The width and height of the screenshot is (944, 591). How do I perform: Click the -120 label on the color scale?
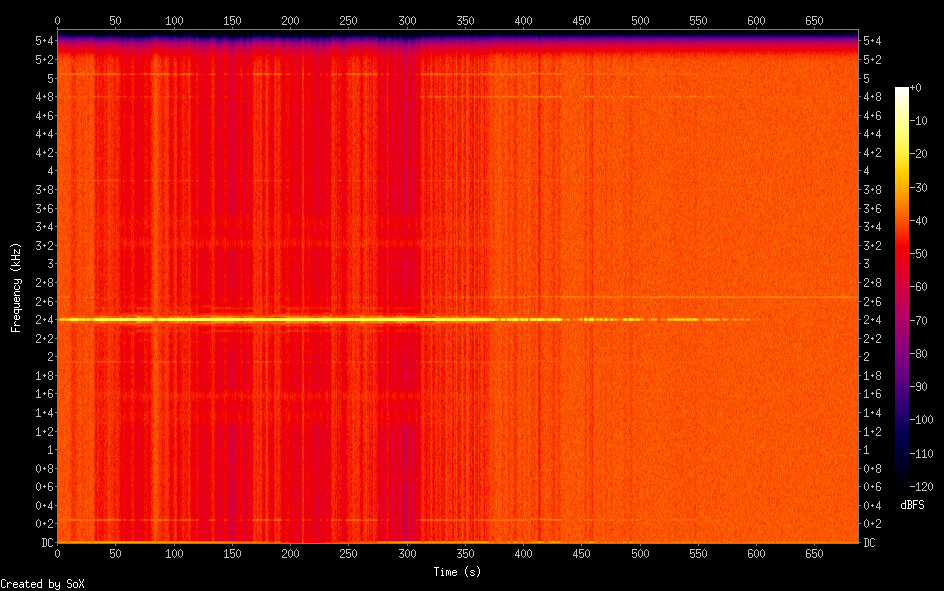point(927,485)
